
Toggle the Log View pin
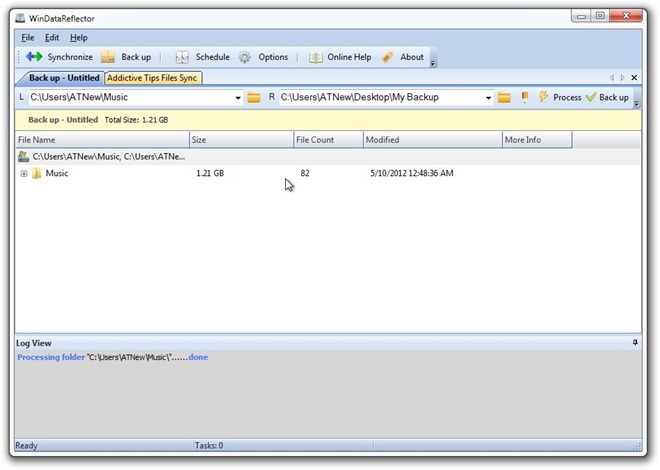[635, 343]
